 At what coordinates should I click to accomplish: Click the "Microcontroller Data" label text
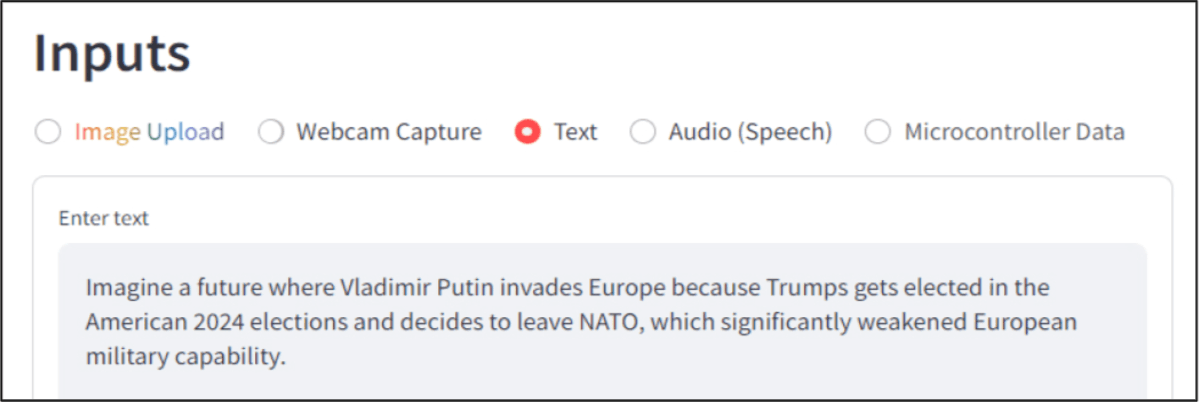pyautogui.click(x=1014, y=132)
